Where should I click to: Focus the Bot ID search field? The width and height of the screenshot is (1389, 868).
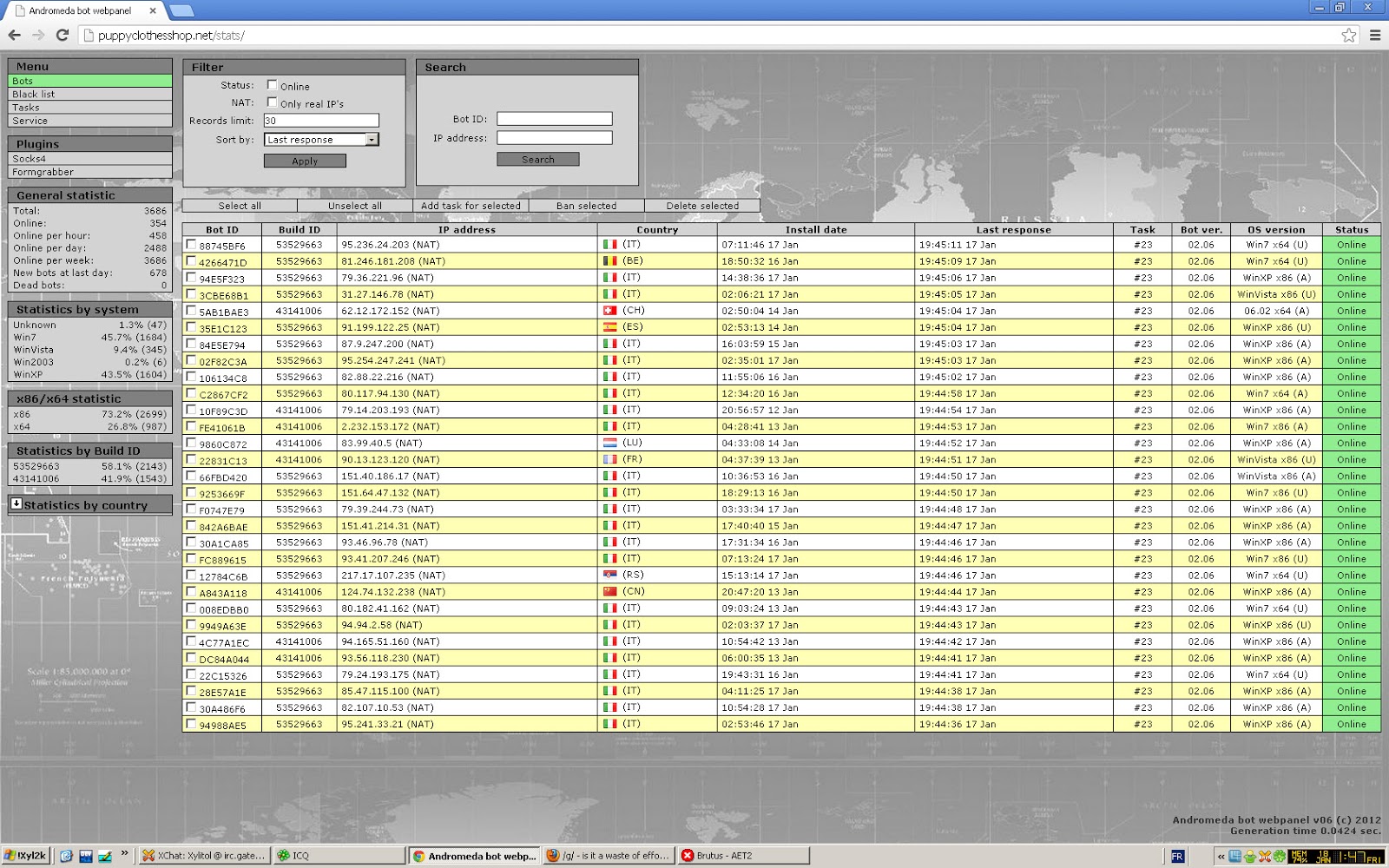pyautogui.click(x=555, y=119)
